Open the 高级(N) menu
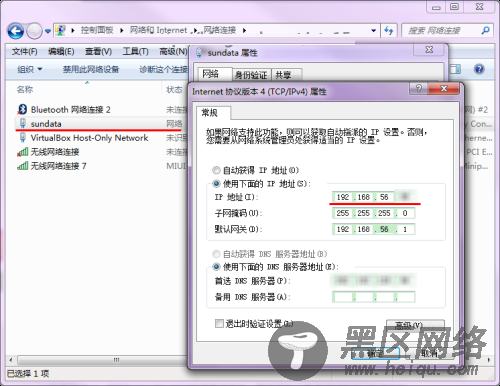 [173, 51]
